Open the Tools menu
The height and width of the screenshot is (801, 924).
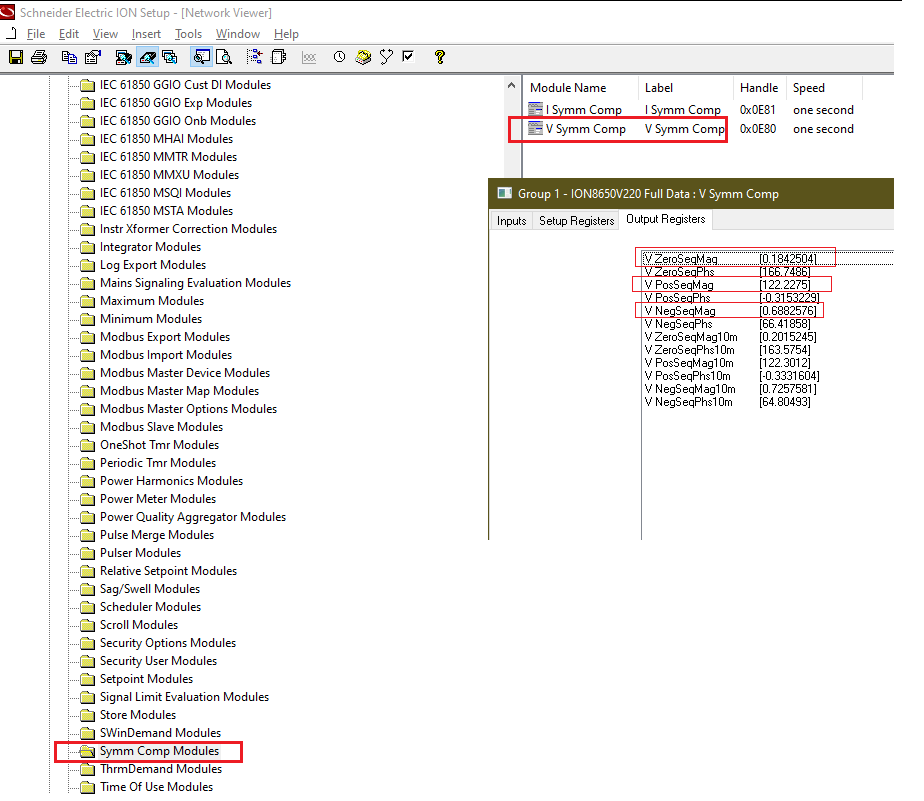(189, 34)
